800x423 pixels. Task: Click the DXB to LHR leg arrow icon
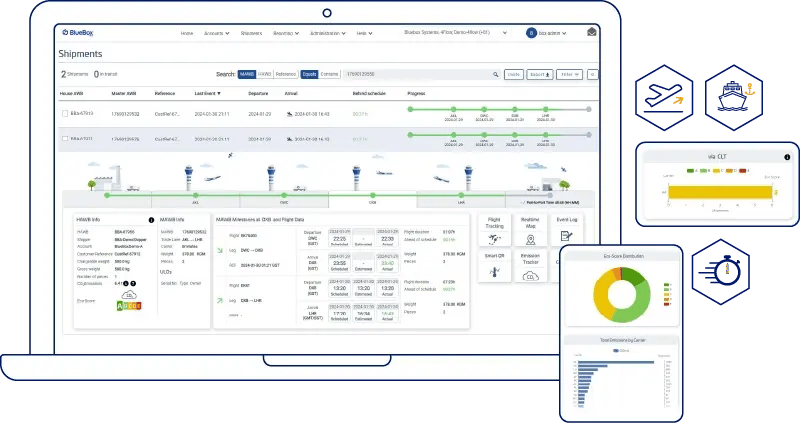click(220, 301)
